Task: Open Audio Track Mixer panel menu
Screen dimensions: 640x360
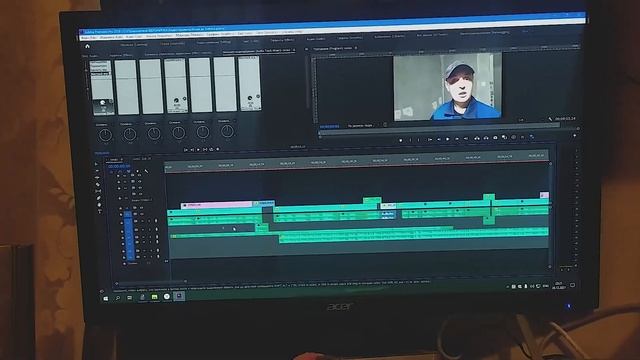Action: coord(294,51)
